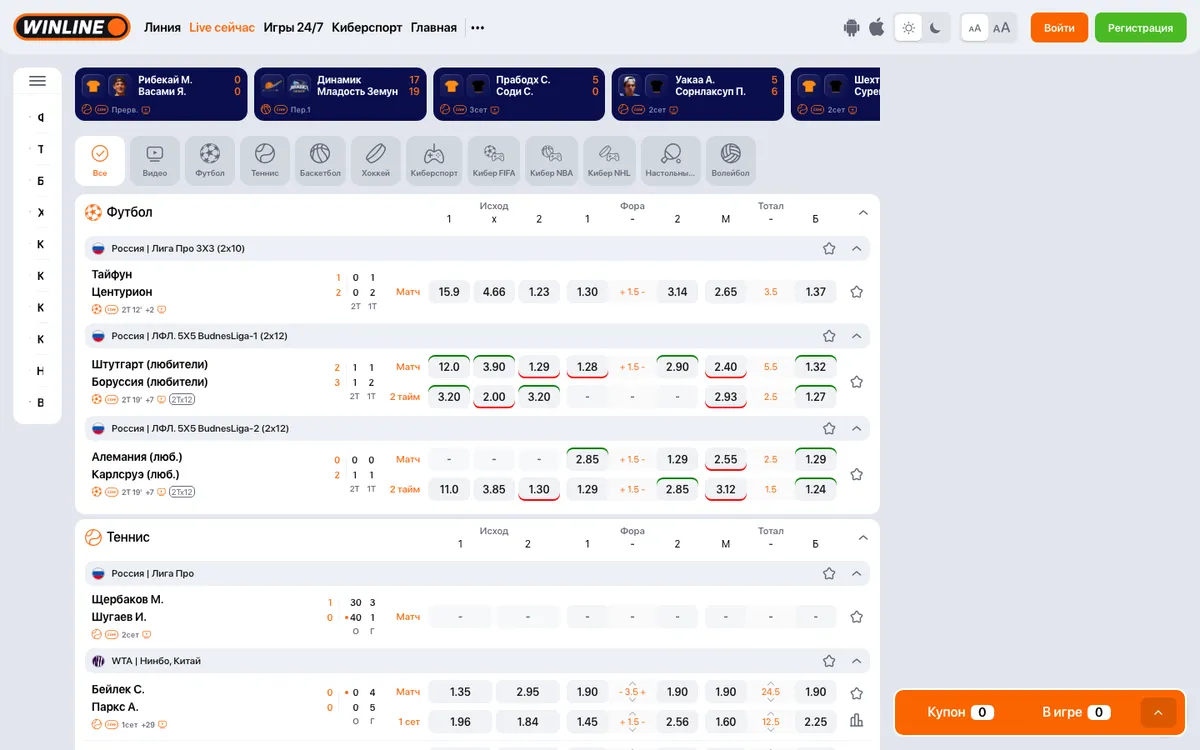This screenshot has height=750, width=1200.
Task: Open the Купон bet slip
Action: (x=959, y=712)
